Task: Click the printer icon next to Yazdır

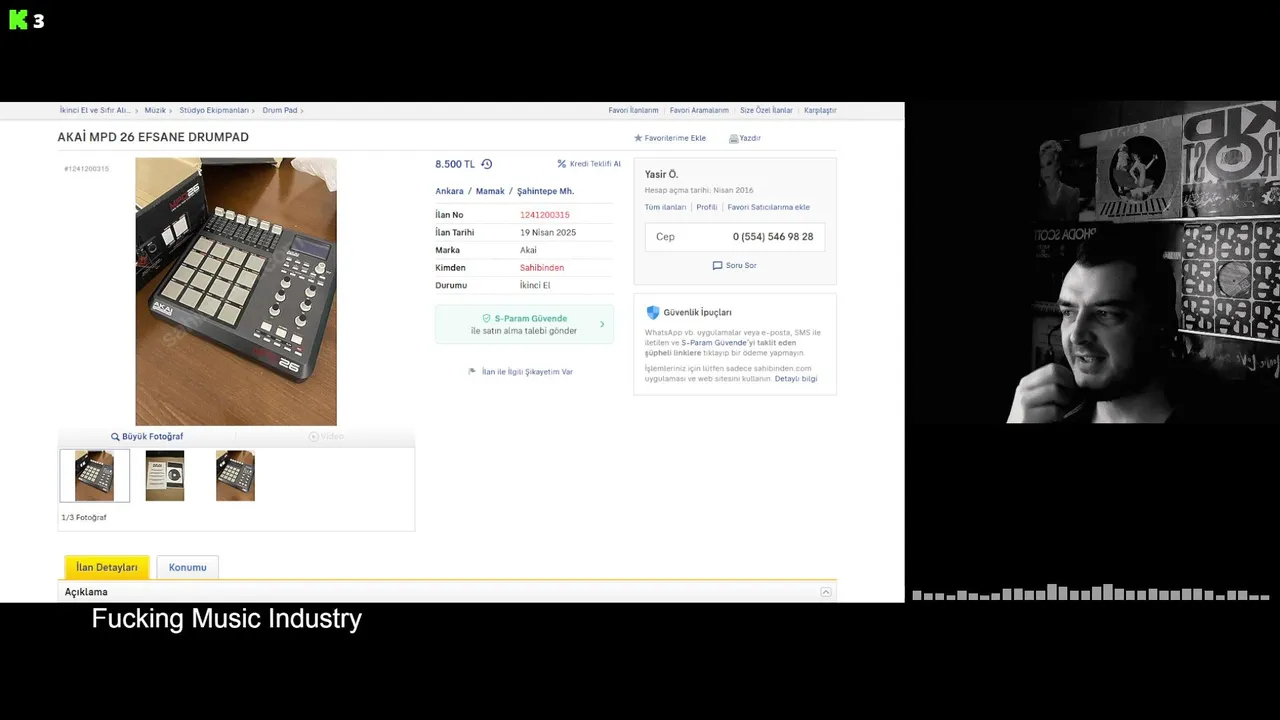Action: pyautogui.click(x=733, y=138)
